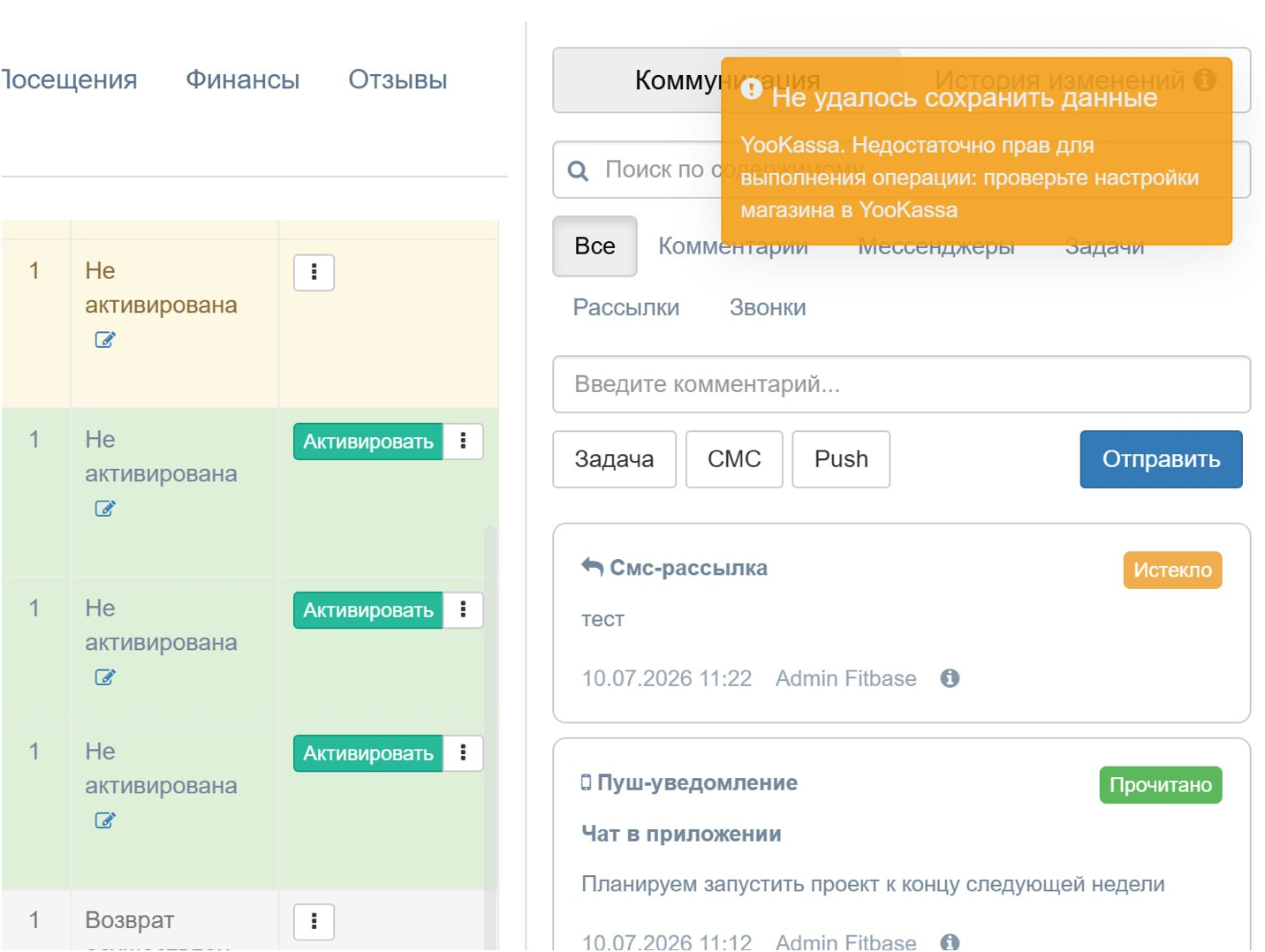Viewport: 1265px width, 952px height.
Task: Click the Прочитано status badge
Action: coord(1160,785)
